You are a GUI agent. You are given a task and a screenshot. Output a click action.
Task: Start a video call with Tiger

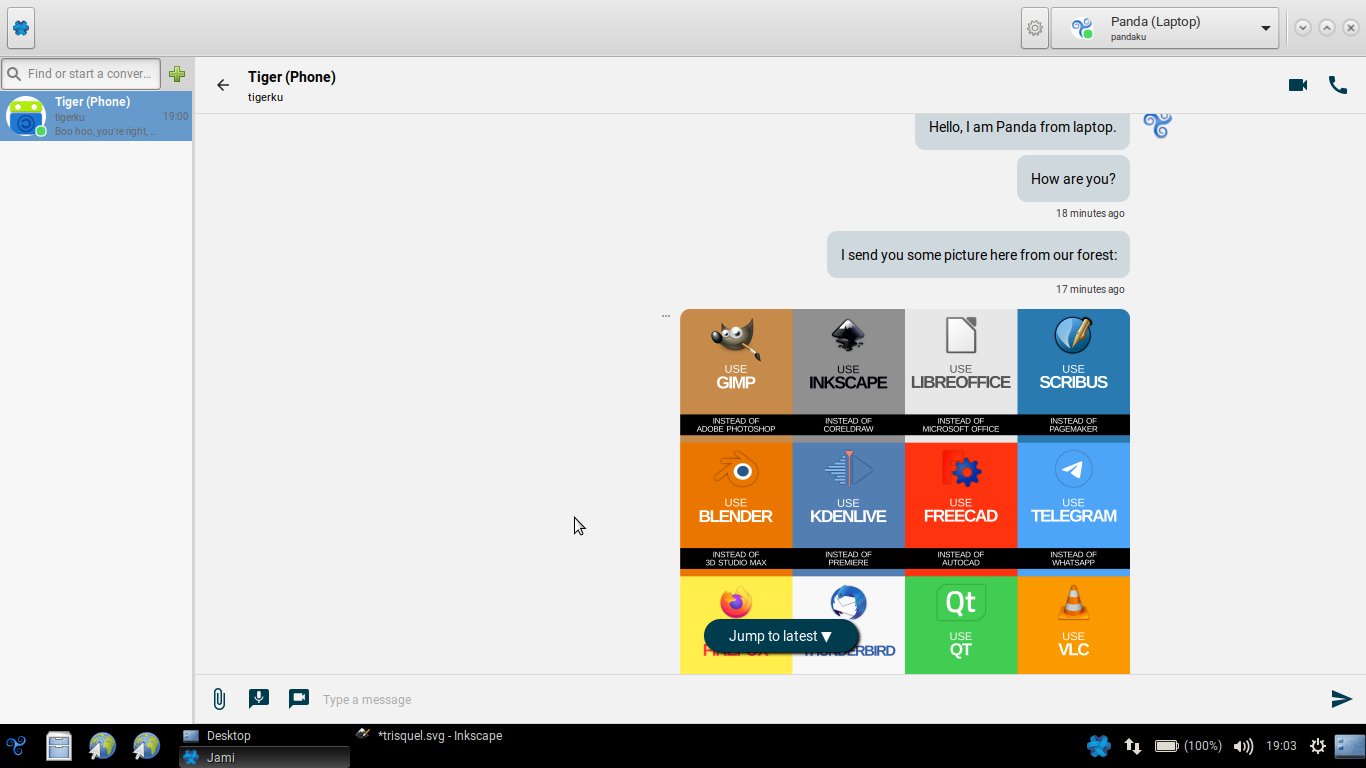[1298, 85]
